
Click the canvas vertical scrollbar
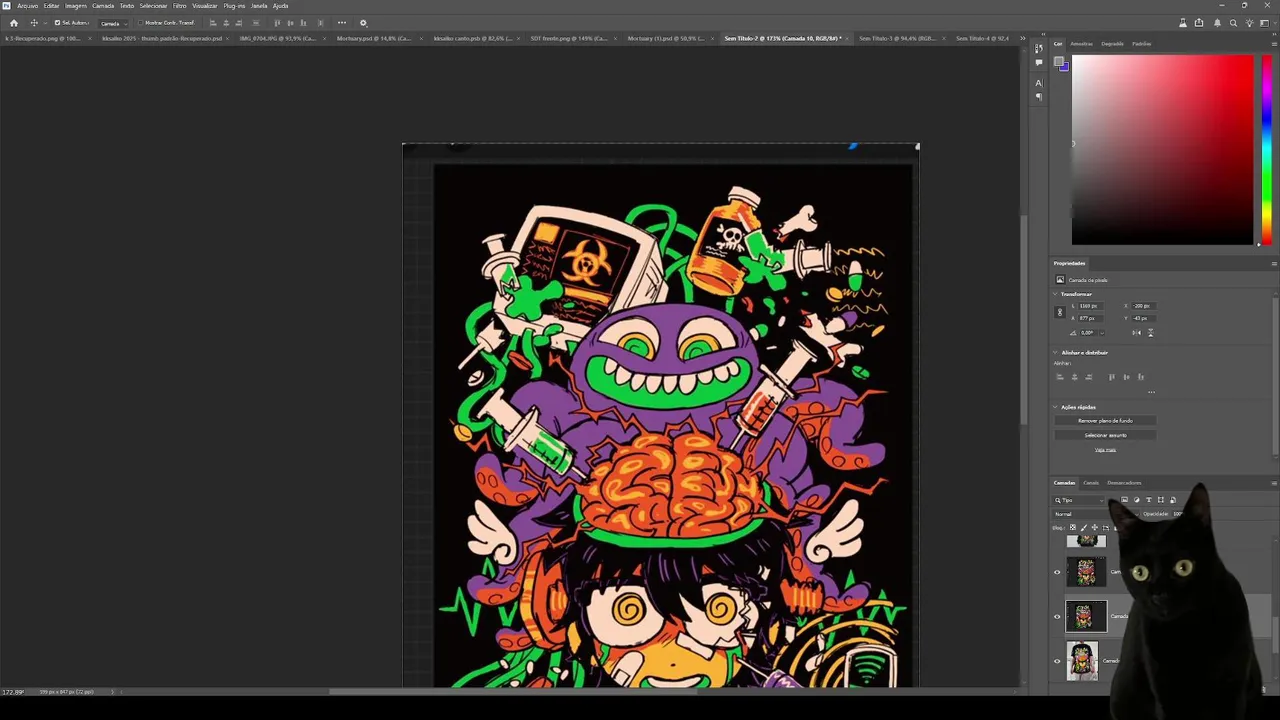pyautogui.click(x=1022, y=320)
